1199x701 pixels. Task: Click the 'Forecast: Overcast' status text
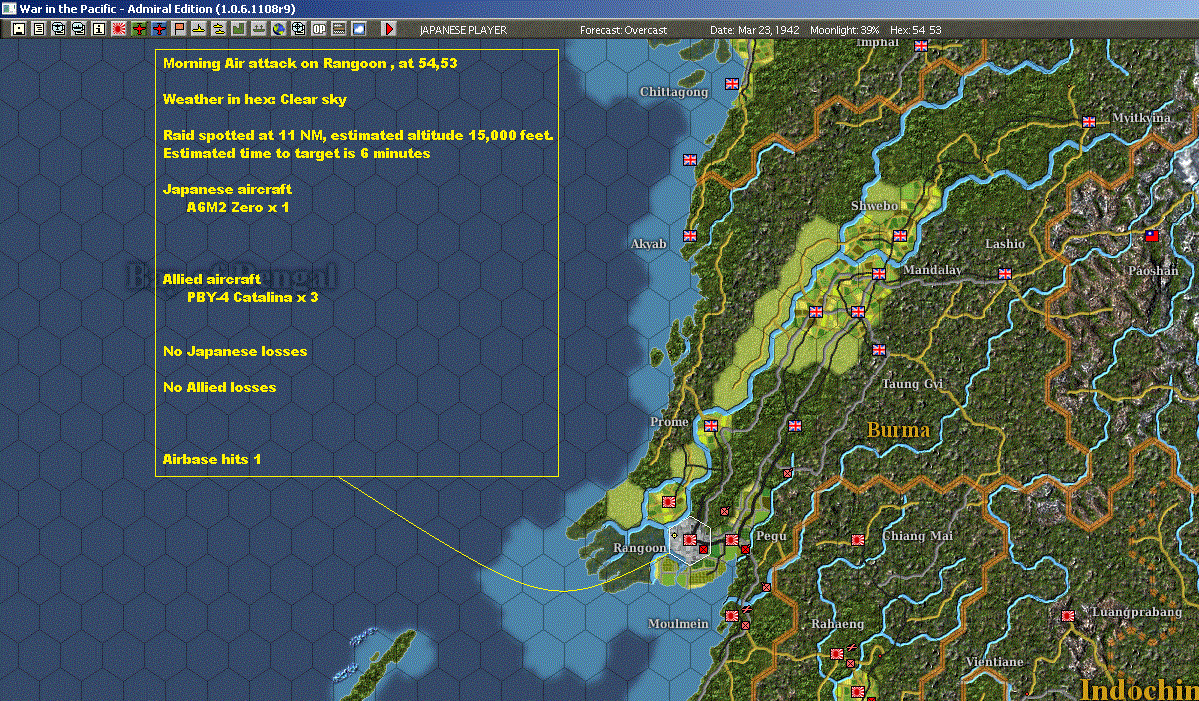coord(623,30)
